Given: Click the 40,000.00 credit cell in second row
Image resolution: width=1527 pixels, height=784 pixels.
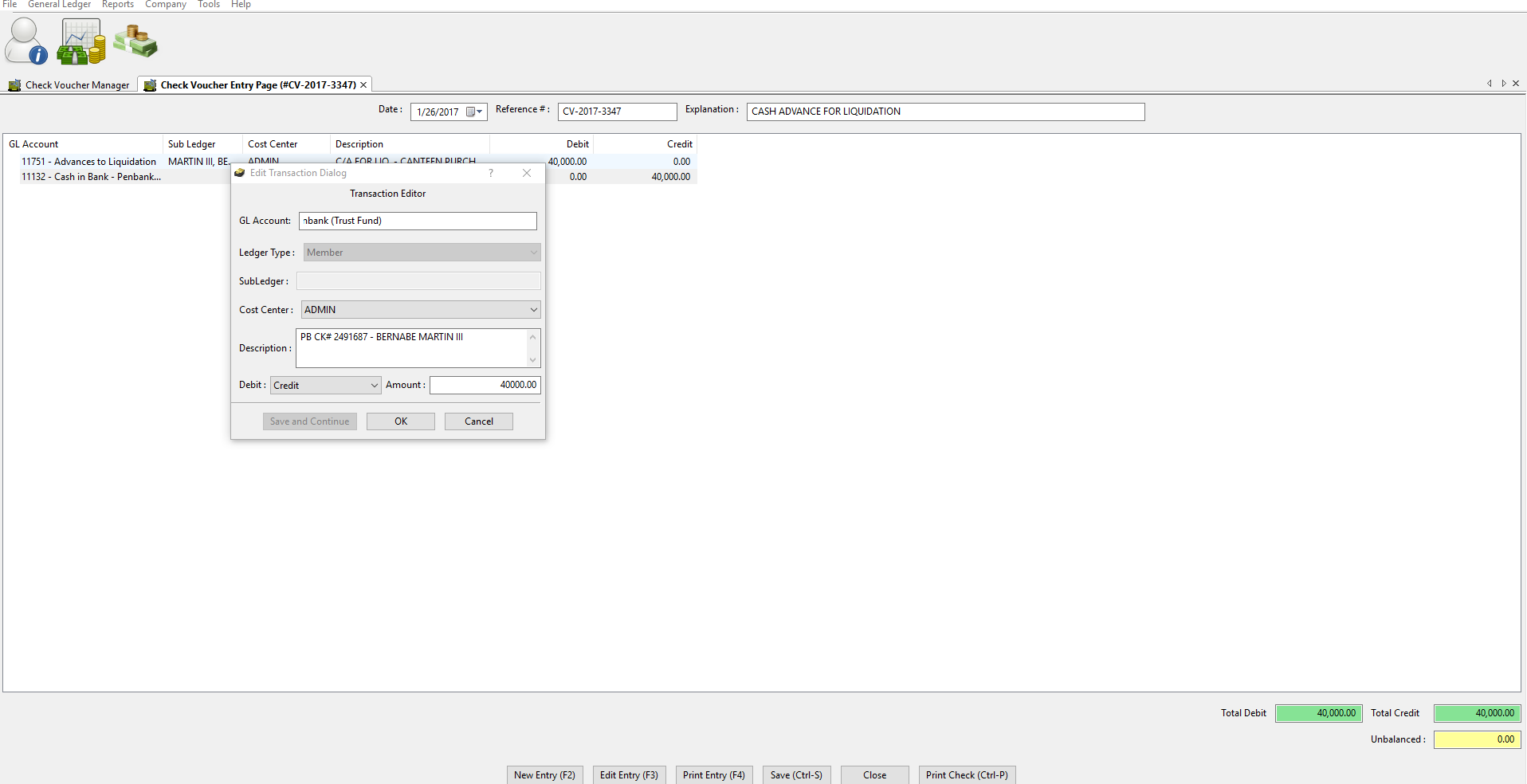Looking at the screenshot, I should 670,177.
